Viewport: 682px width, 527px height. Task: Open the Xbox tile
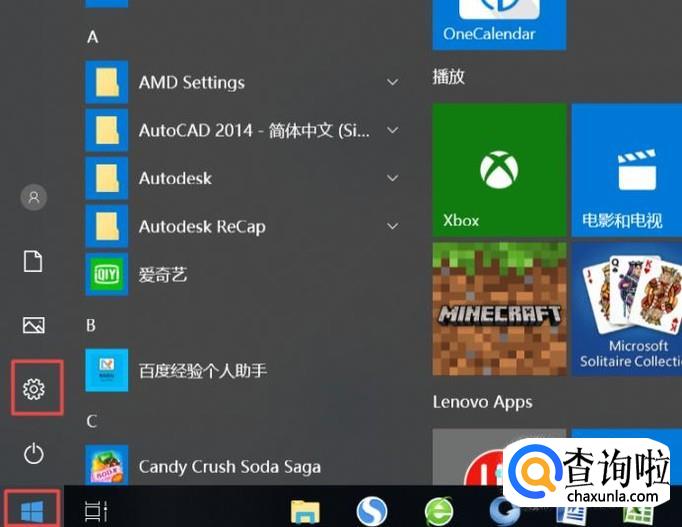click(499, 170)
